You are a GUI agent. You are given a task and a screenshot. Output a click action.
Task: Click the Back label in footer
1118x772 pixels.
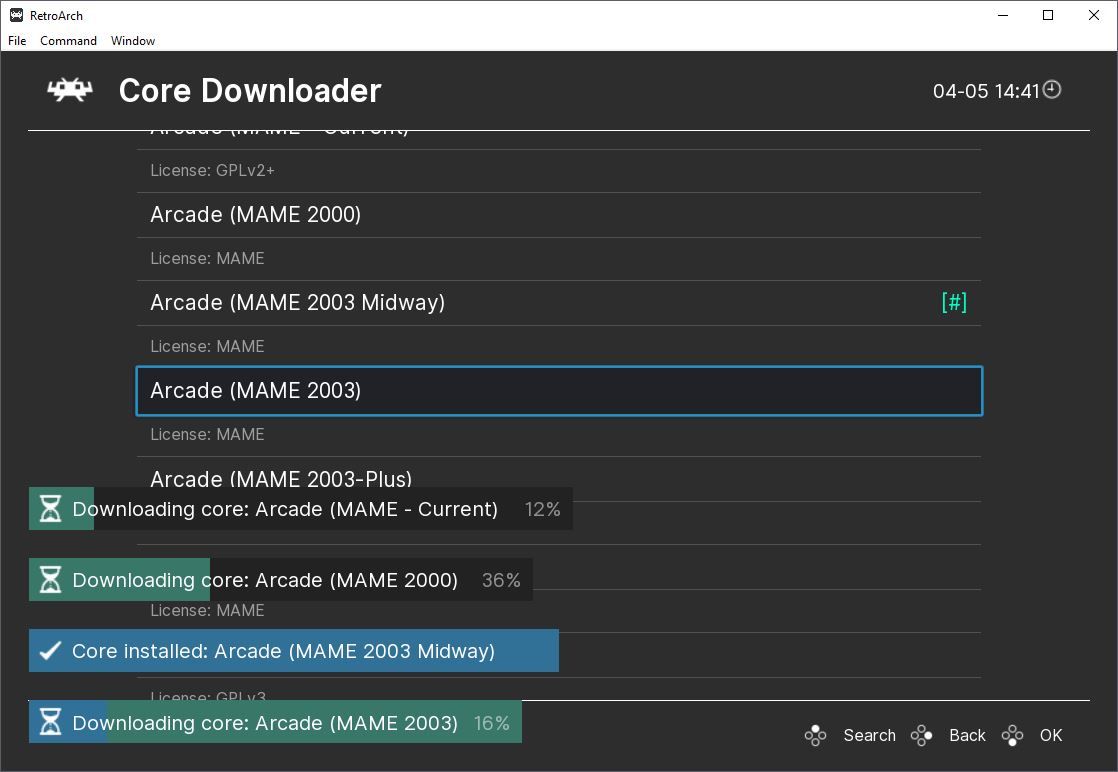coord(968,736)
